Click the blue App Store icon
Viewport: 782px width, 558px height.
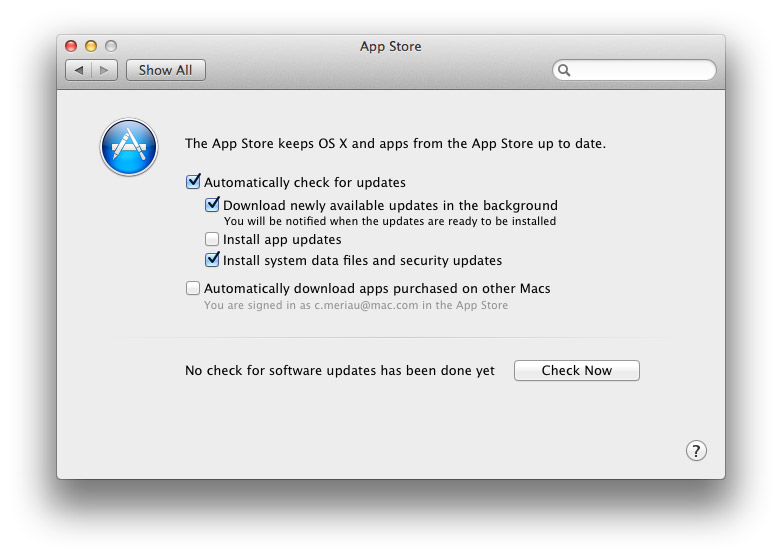pyautogui.click(x=129, y=147)
